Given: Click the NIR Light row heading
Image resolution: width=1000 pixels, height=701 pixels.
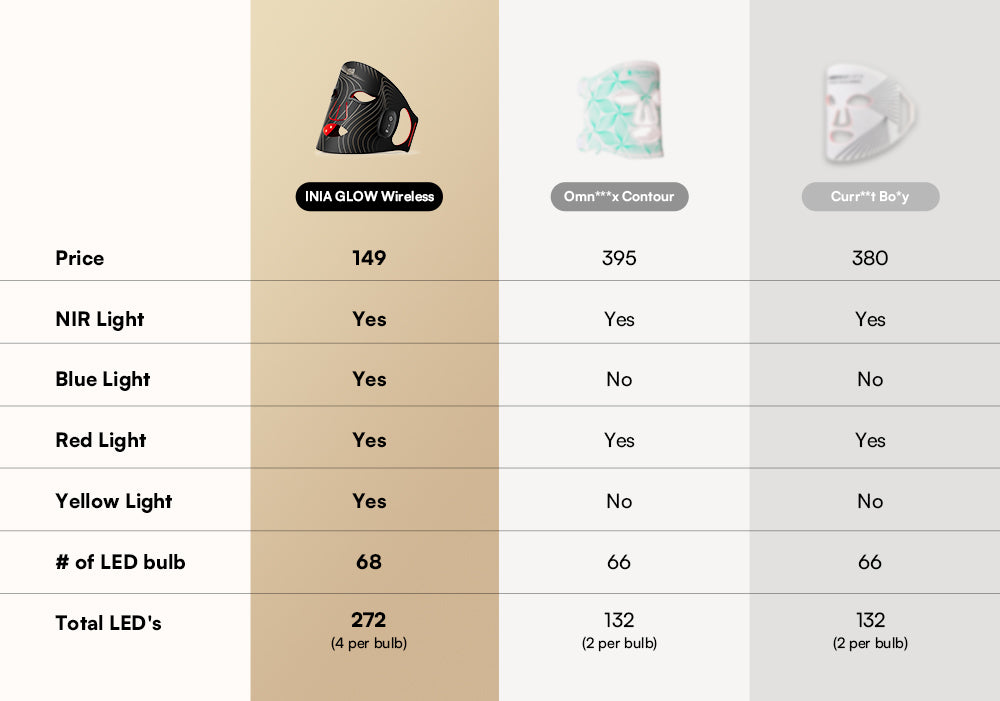Looking at the screenshot, I should tap(100, 319).
